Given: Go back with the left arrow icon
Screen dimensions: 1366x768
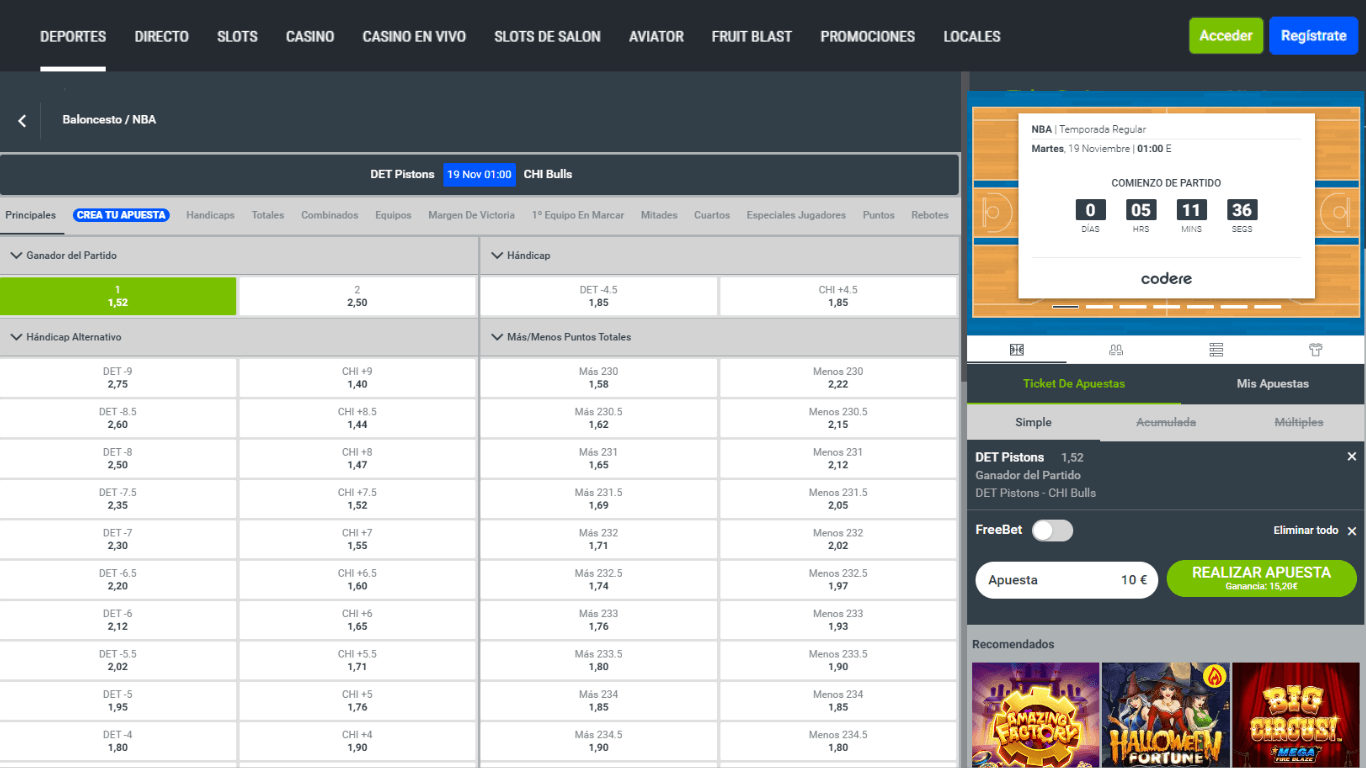Looking at the screenshot, I should pos(22,120).
